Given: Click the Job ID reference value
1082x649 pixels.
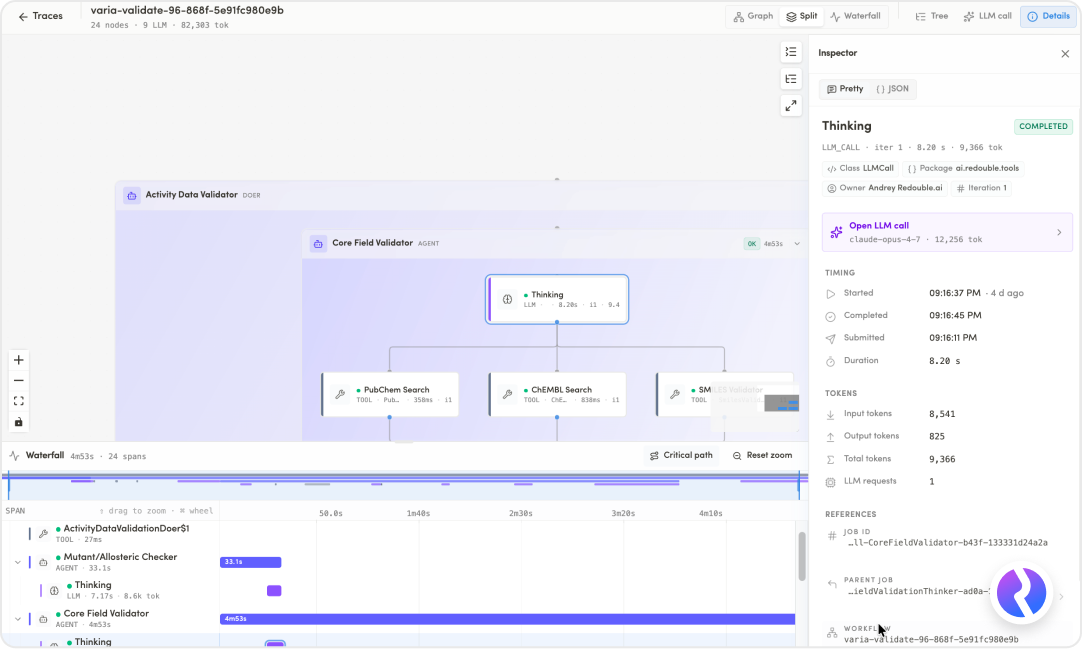Looking at the screenshot, I should coord(947,543).
